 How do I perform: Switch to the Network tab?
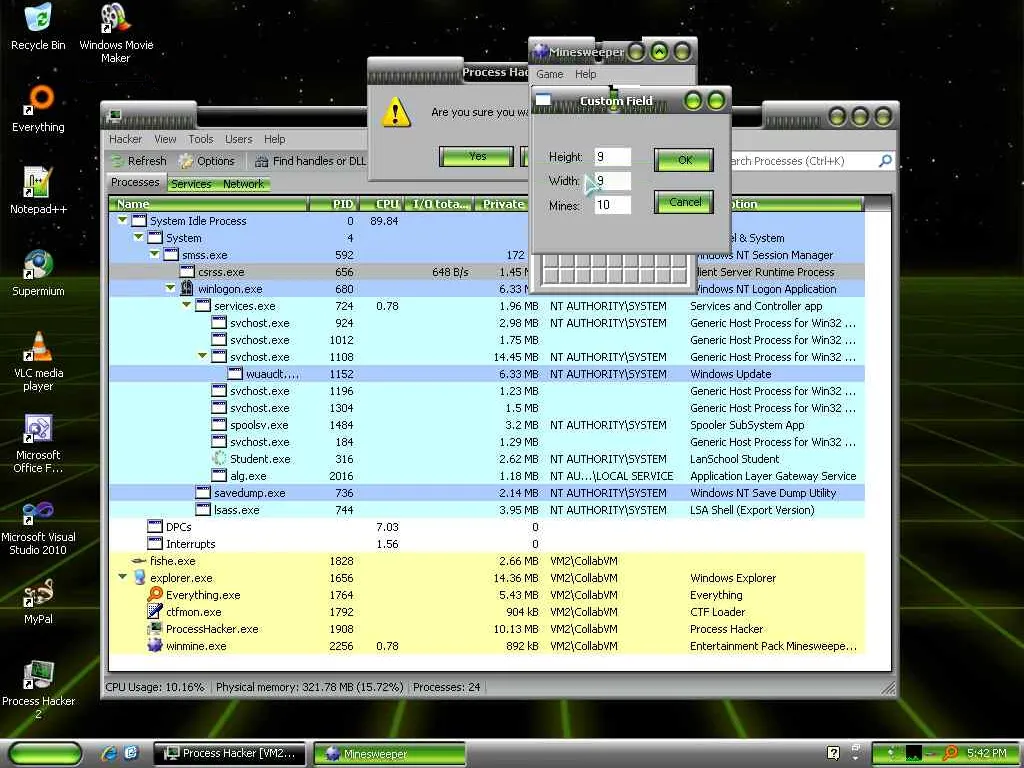[x=244, y=184]
